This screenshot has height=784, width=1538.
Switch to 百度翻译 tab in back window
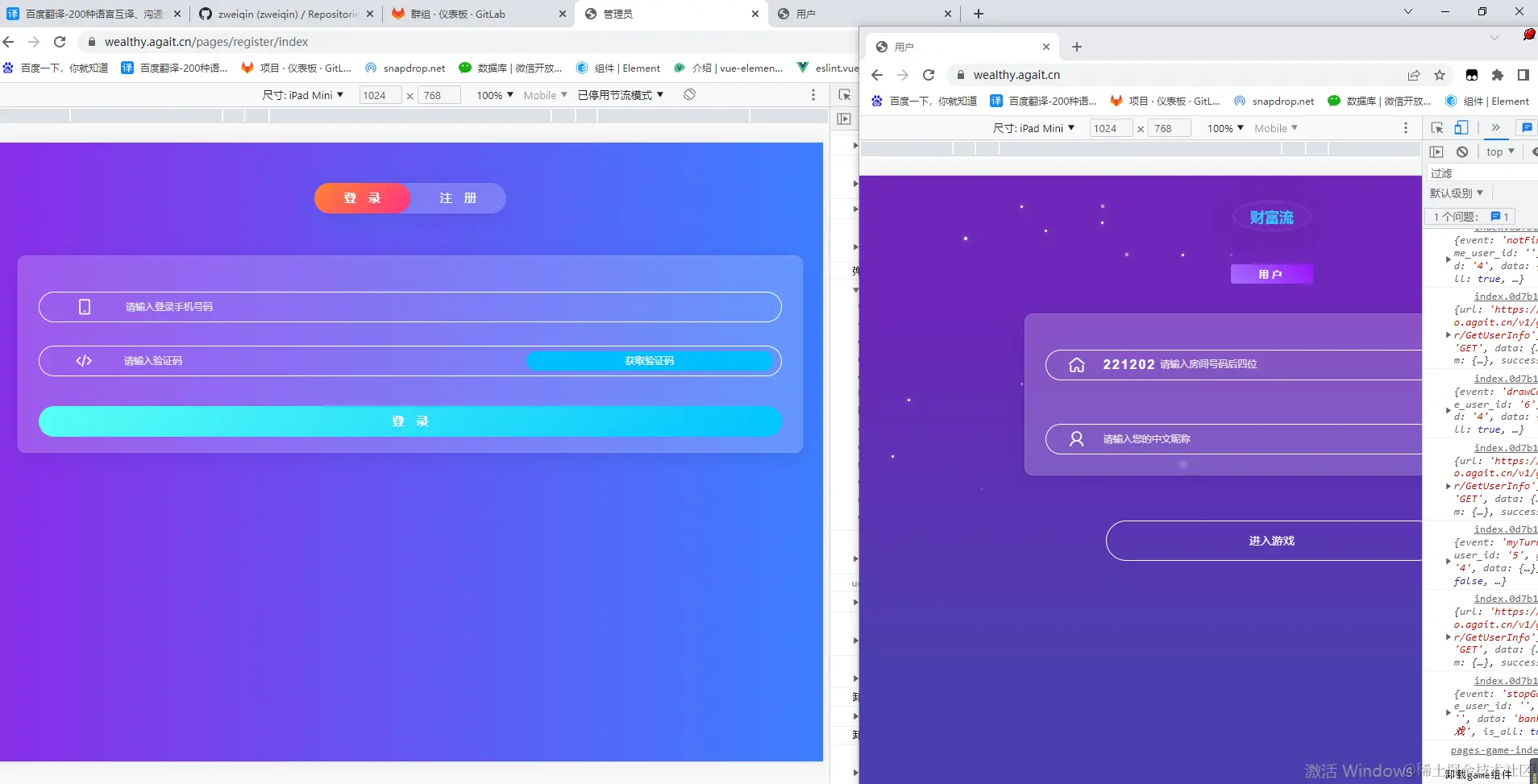pyautogui.click(x=94, y=14)
